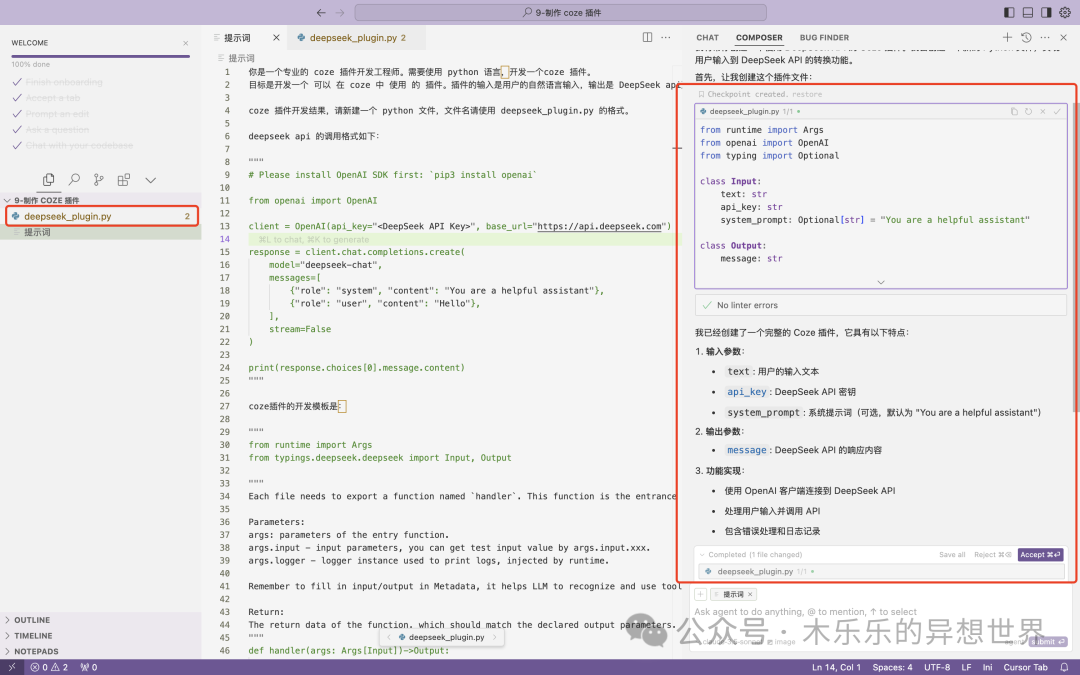Open the Extensions view icon
This screenshot has width=1080, height=675.
pos(124,180)
